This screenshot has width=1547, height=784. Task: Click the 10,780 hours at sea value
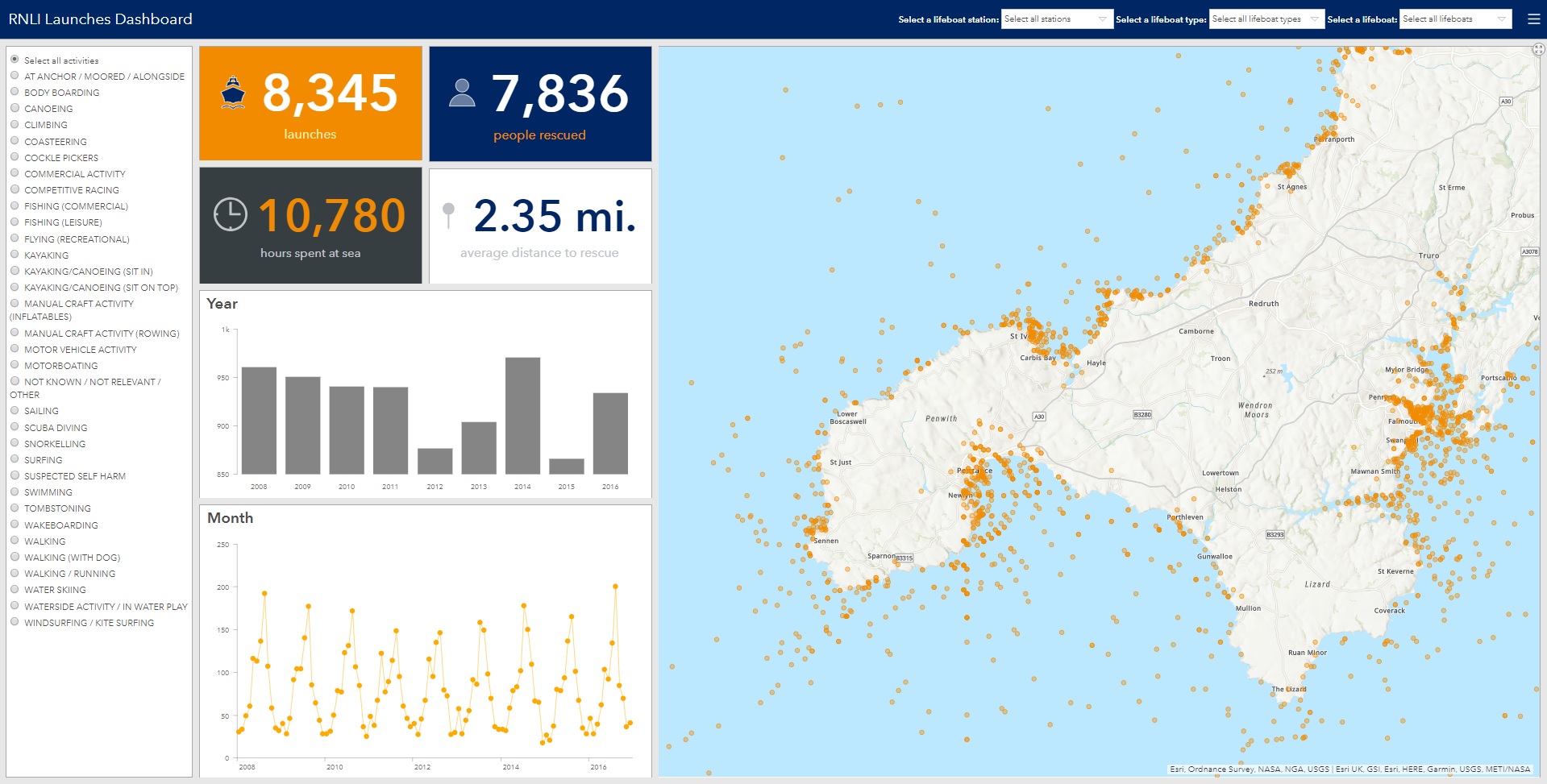[x=332, y=215]
